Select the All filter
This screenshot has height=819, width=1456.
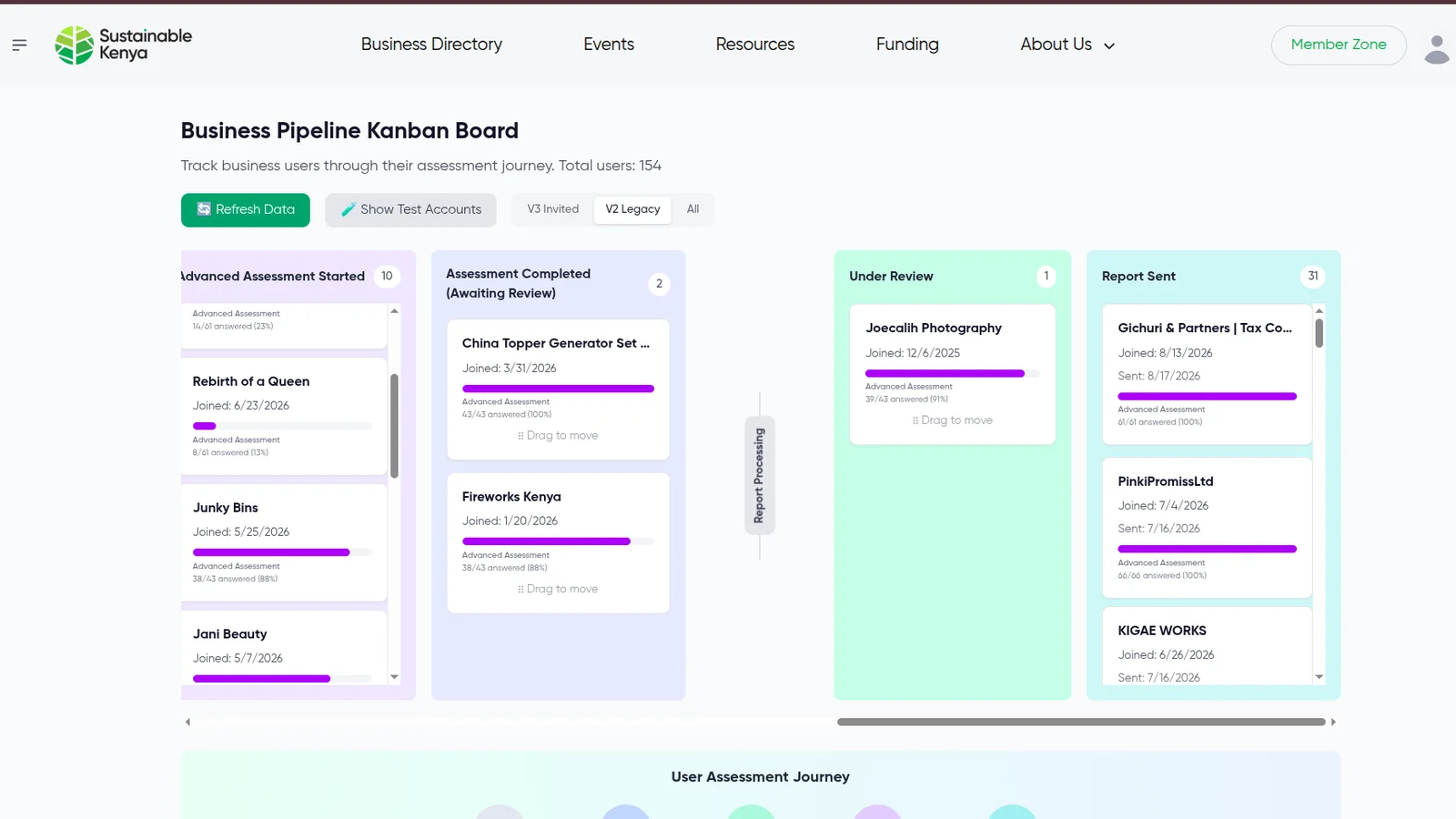click(693, 209)
